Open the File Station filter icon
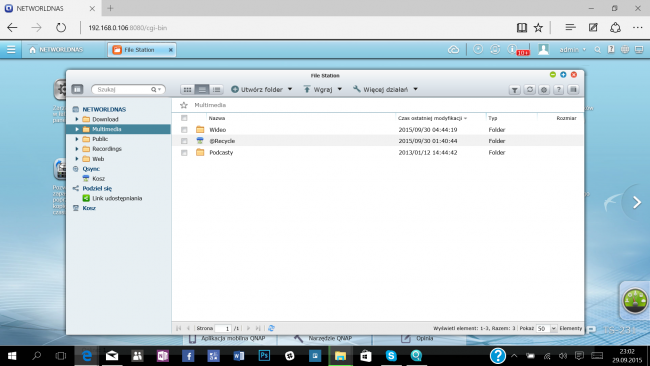This screenshot has height=366, width=650. (514, 90)
